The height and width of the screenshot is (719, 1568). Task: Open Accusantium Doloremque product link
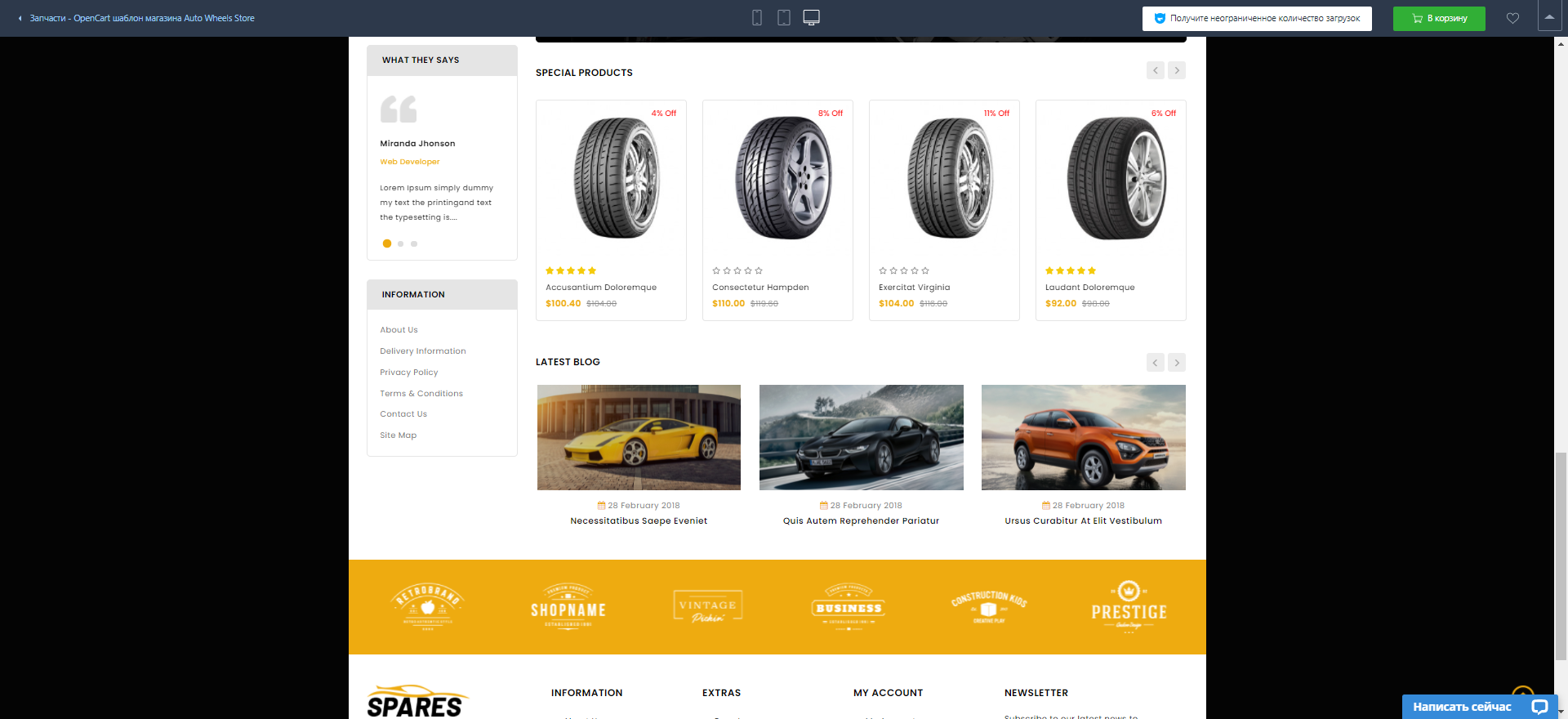click(x=601, y=288)
